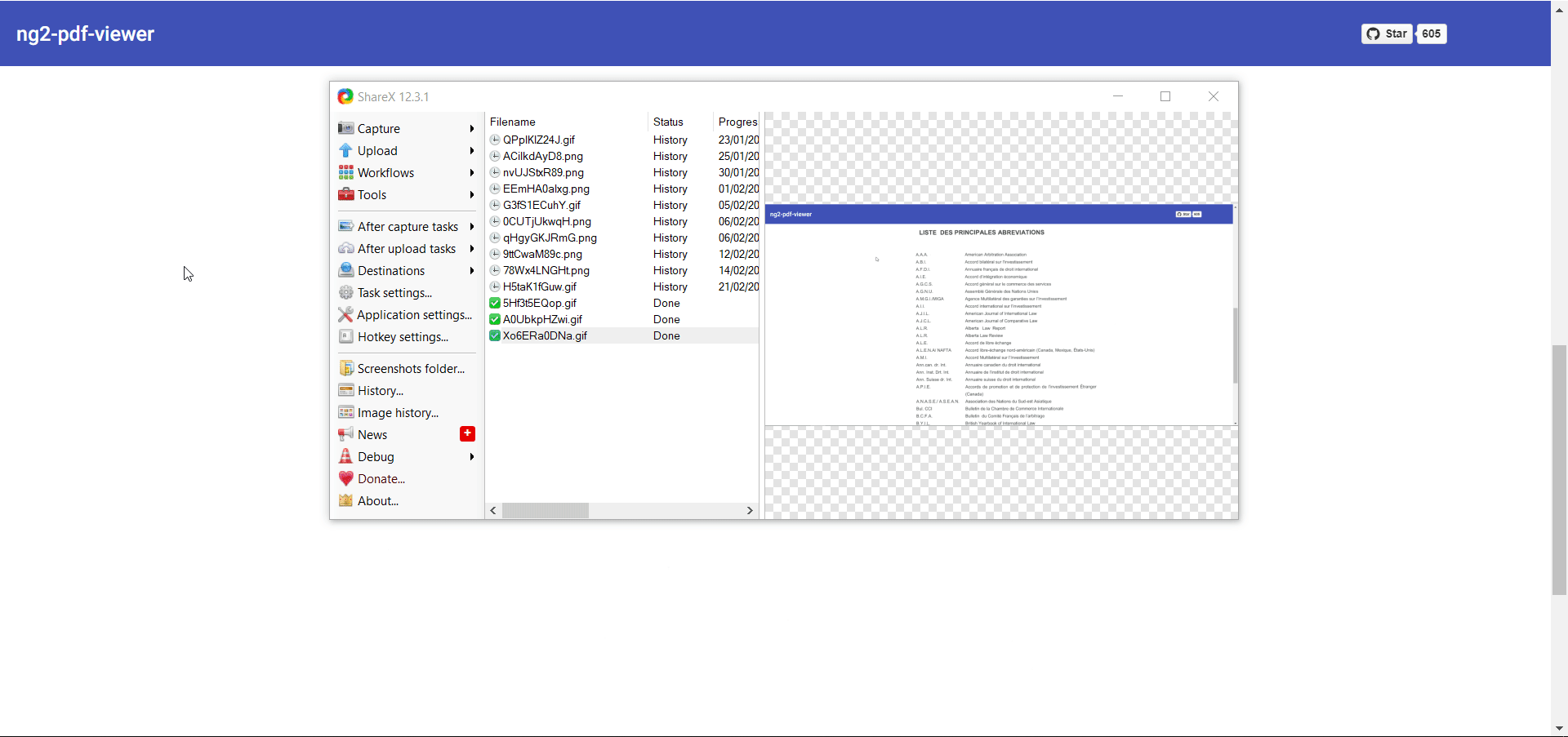
Task: Open the 605 stargazers count link
Action: (1431, 33)
